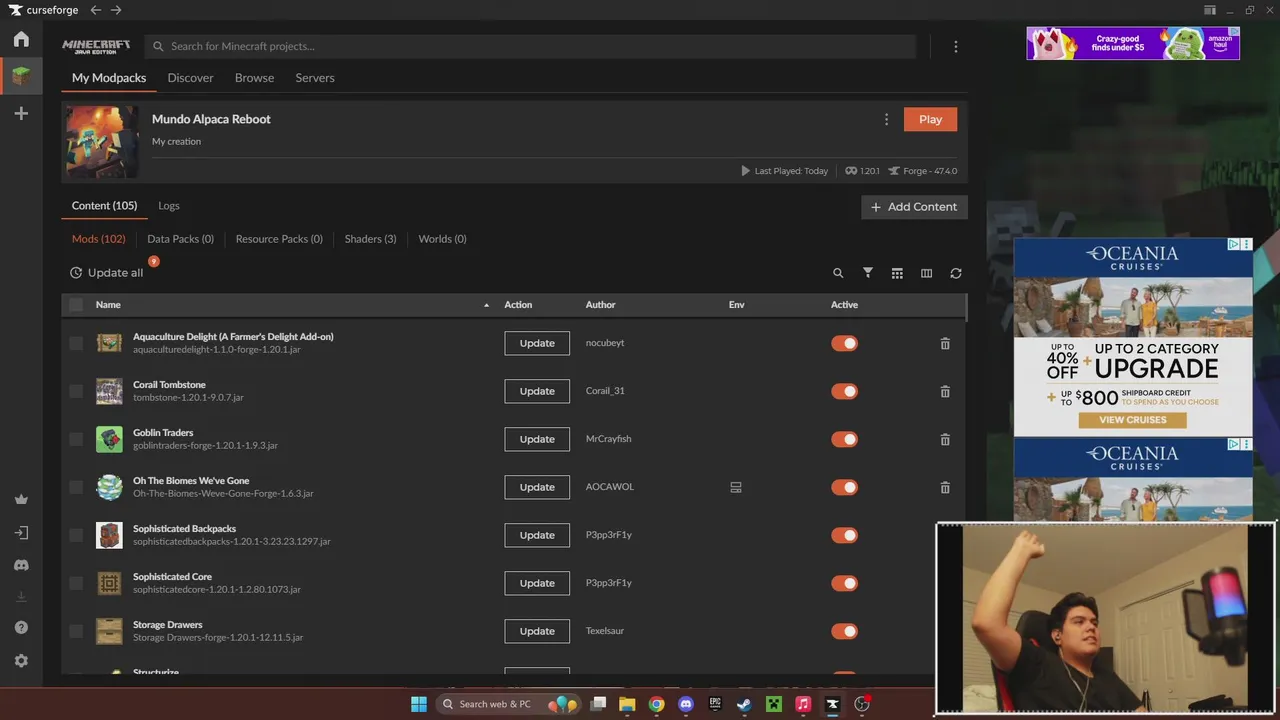Click the sign-in arrow icon in sidebar
Viewport: 1280px width, 720px height.
pos(21,533)
